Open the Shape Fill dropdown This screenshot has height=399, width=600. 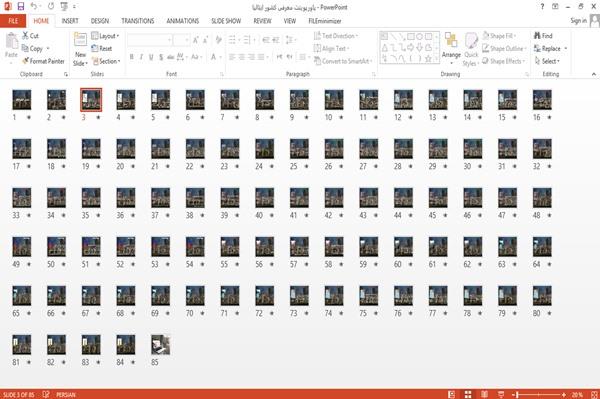(x=499, y=36)
